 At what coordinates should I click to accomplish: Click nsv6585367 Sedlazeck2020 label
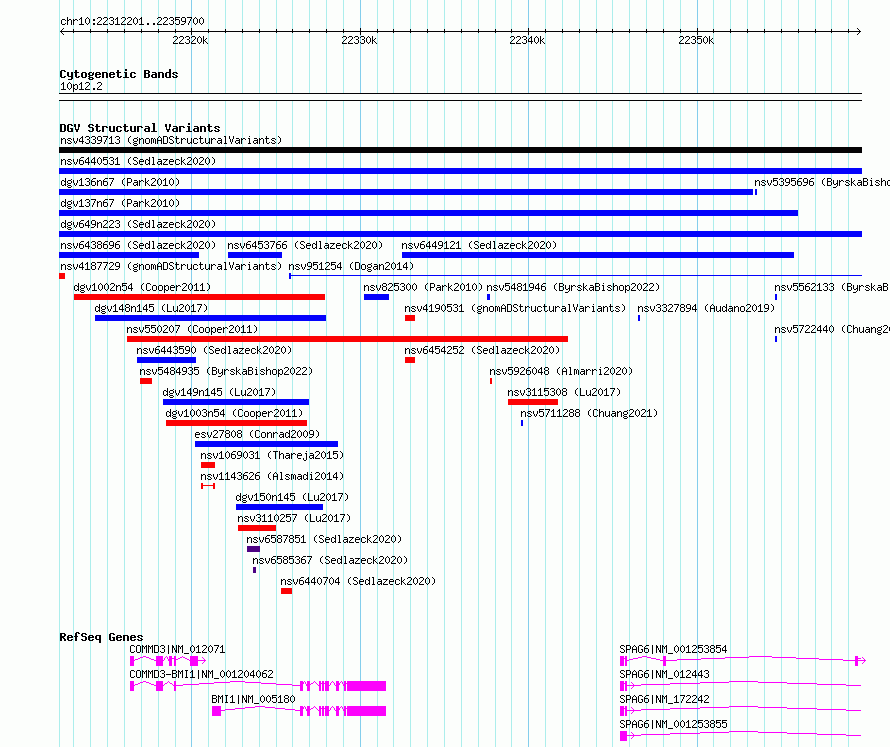click(x=330, y=560)
